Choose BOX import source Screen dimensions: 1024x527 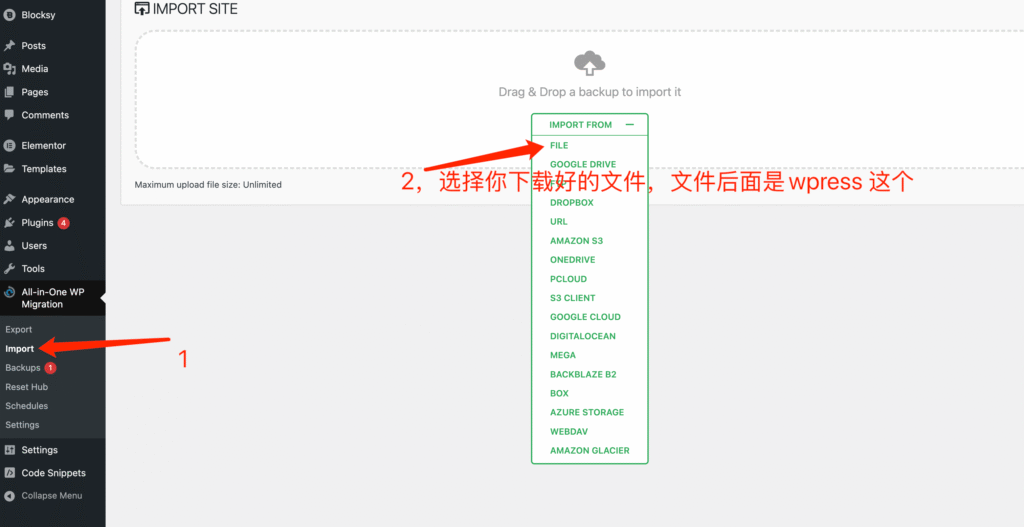point(559,393)
